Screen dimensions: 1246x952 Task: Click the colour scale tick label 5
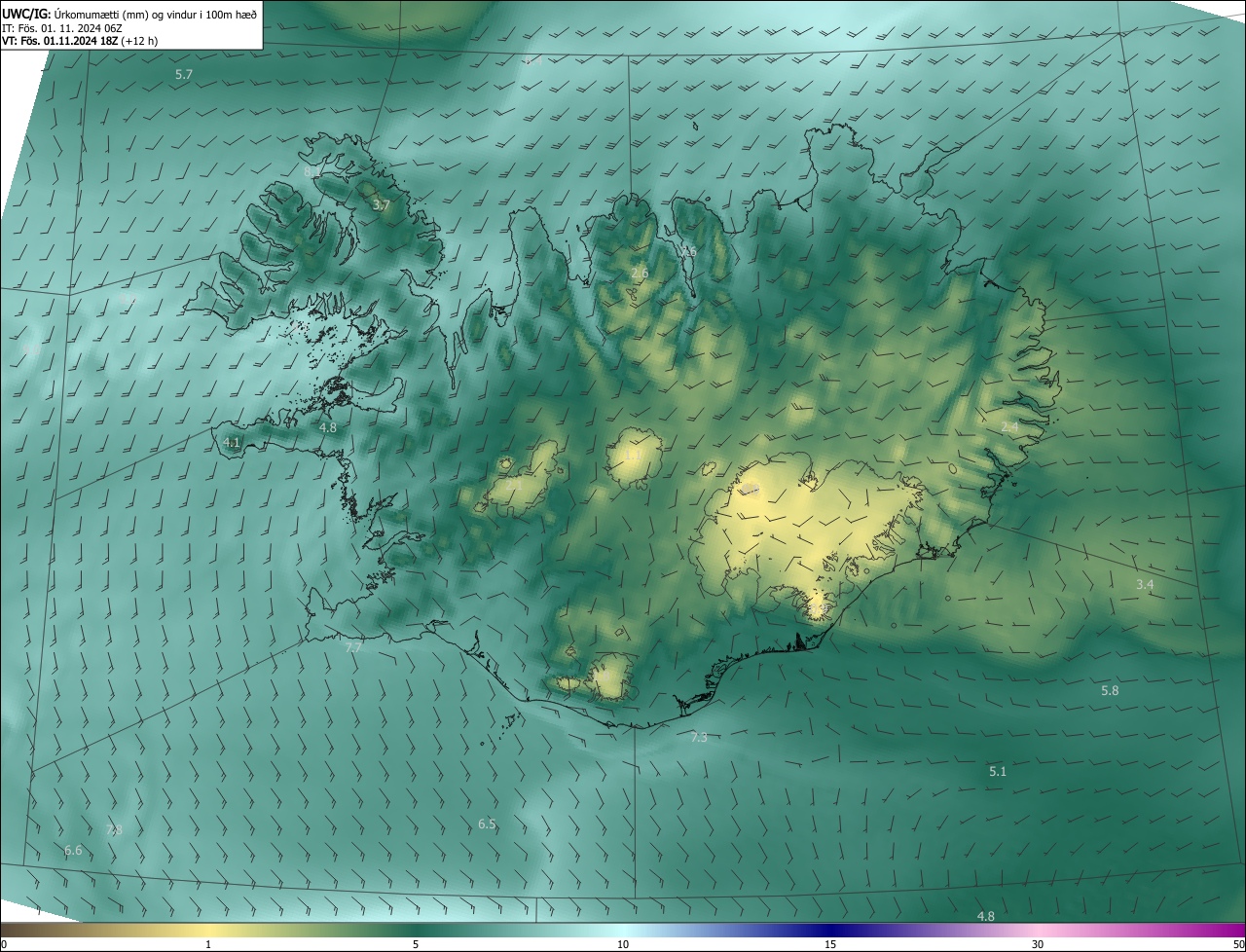[416, 945]
